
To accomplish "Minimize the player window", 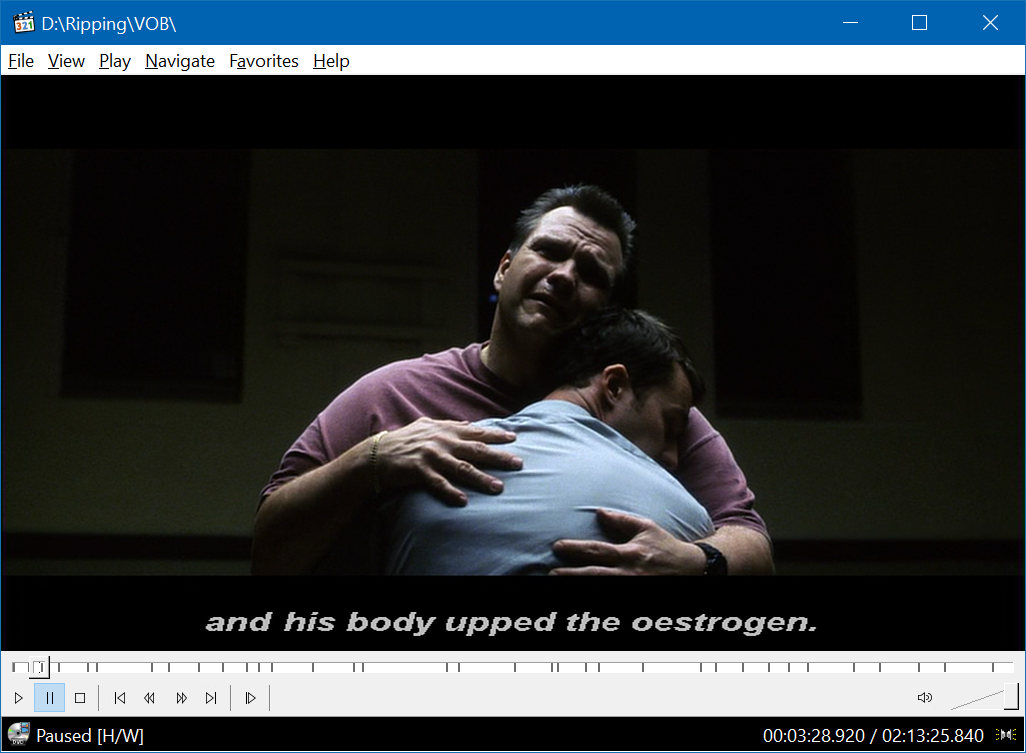I will click(851, 23).
